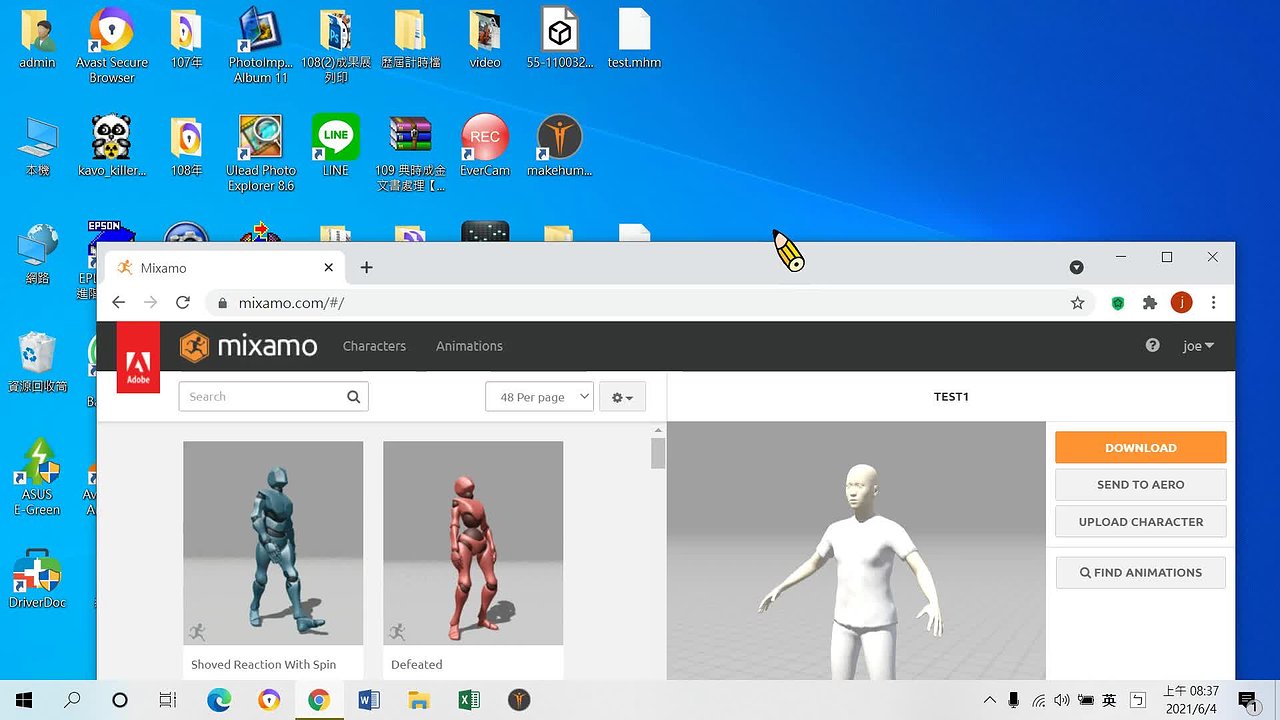
Task: Click the Mixamo logo in the header
Action: click(248, 346)
